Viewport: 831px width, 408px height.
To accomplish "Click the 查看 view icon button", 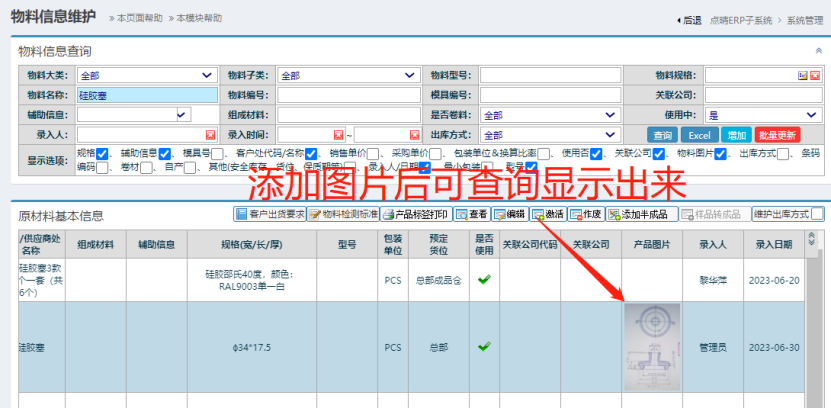I will click(x=470, y=214).
